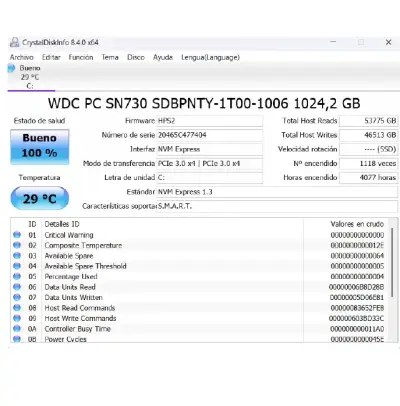Screen dimensions: 400x406
Task: Select the Controller Busy Time attribute text
Action: (78, 329)
